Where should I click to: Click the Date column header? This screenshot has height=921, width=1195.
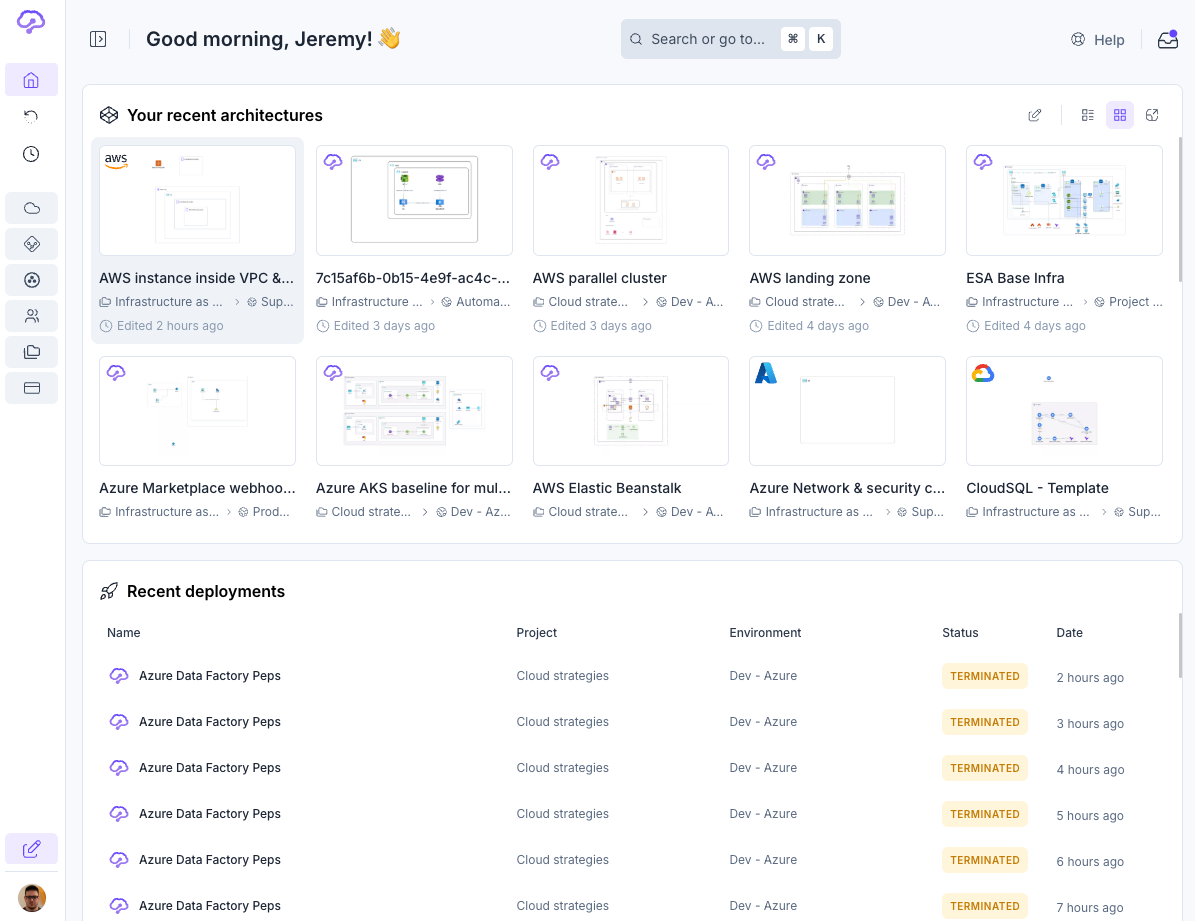[1069, 633]
